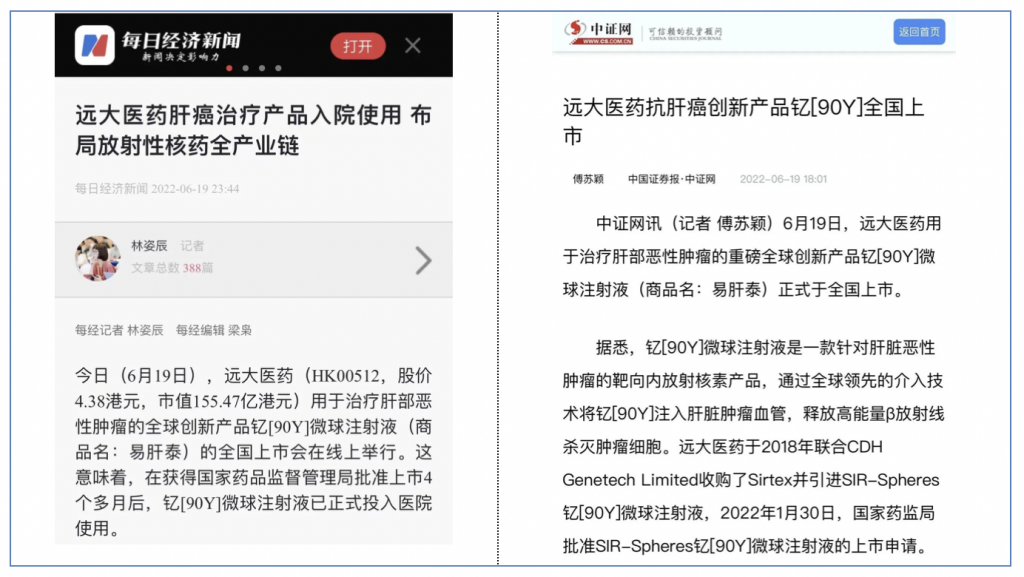Select the red active carousel dot
This screenshot has height=577, width=1024.
(x=229, y=68)
